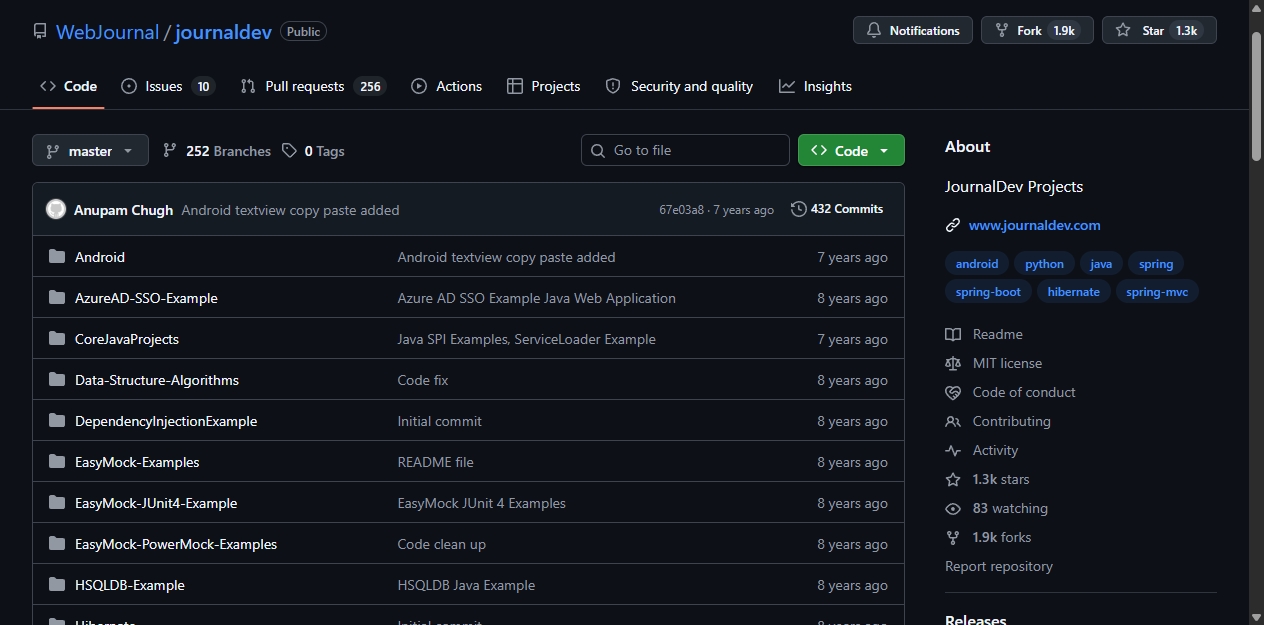1264x625 pixels.
Task: Click the Code of conduct heart icon
Action: pyautogui.click(x=953, y=392)
